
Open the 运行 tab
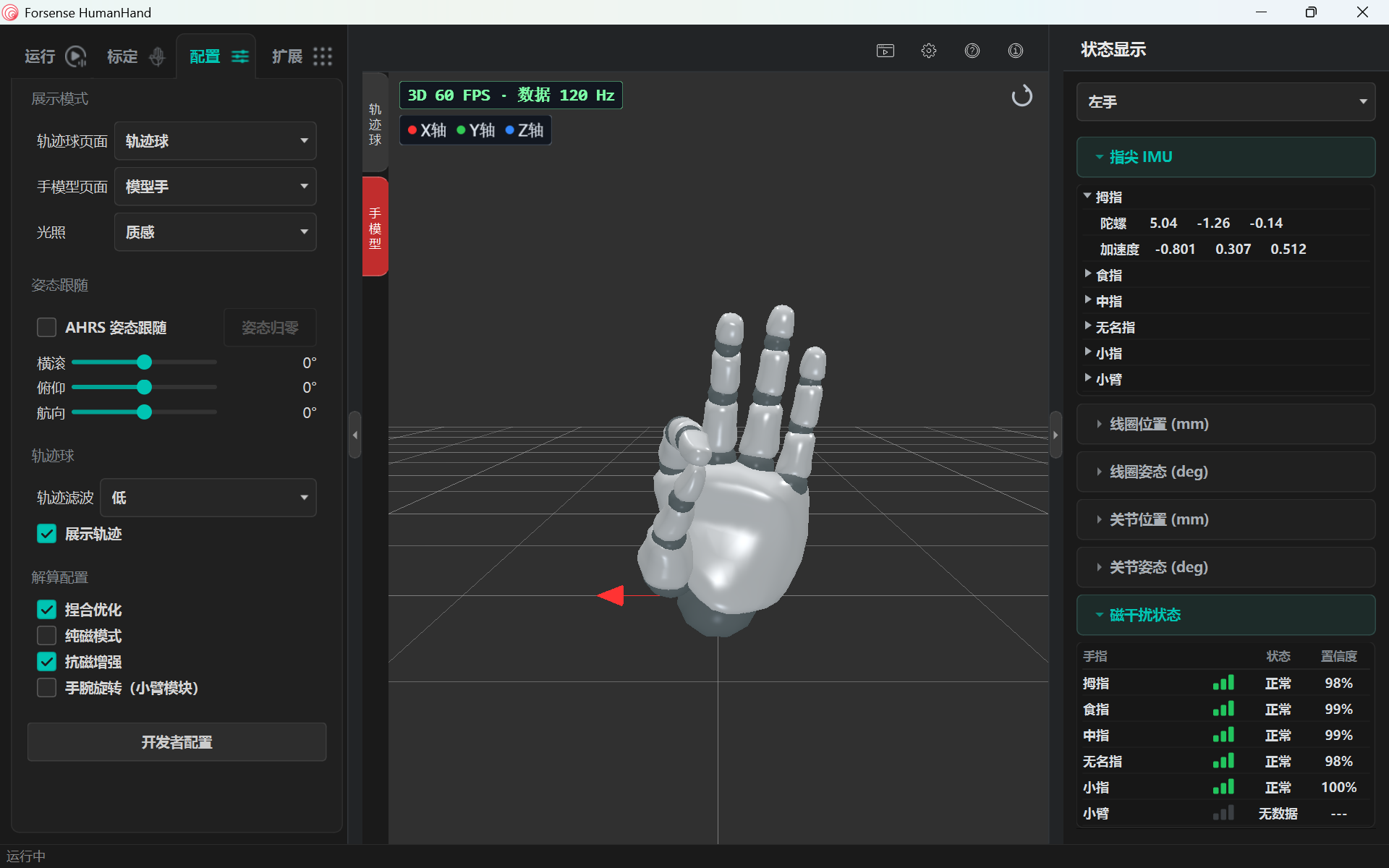coord(55,56)
